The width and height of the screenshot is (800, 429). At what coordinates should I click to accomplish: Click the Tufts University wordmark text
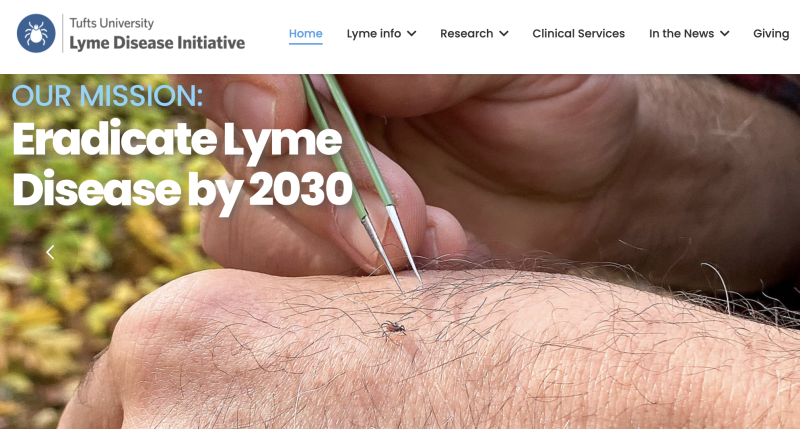click(111, 23)
